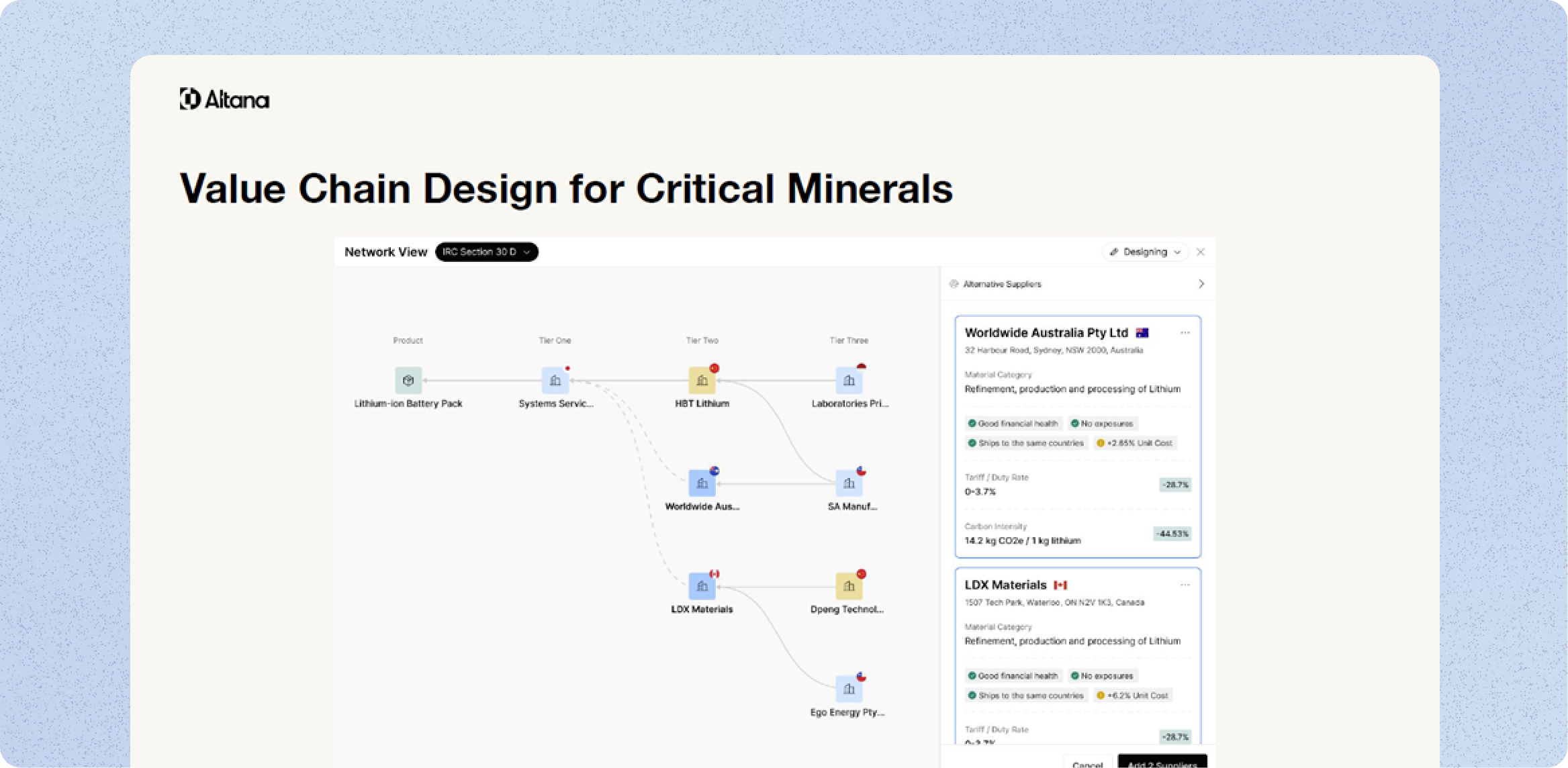Click the Cancel button
Viewport: 1568px width, 768px height.
[1087, 764]
